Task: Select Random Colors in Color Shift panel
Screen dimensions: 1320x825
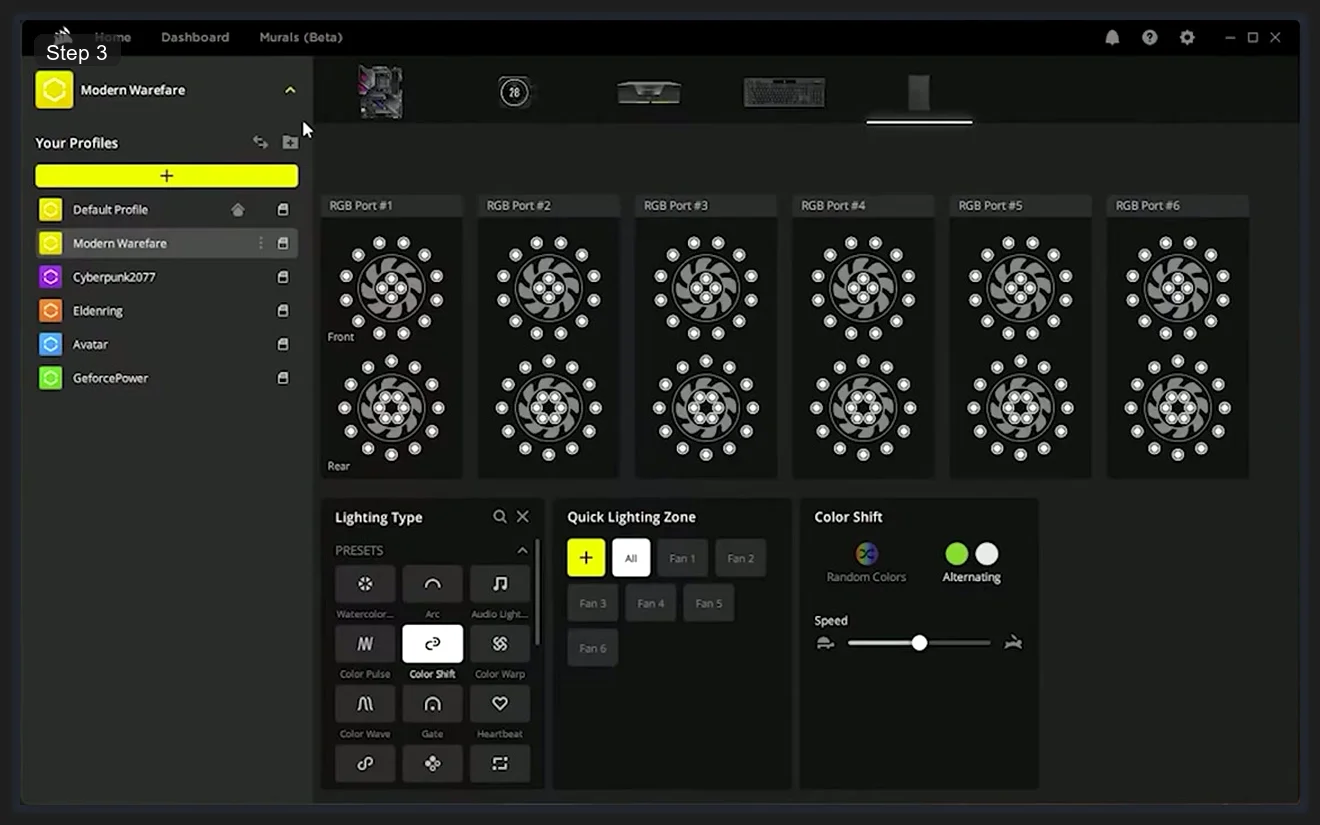Action: coord(864,553)
